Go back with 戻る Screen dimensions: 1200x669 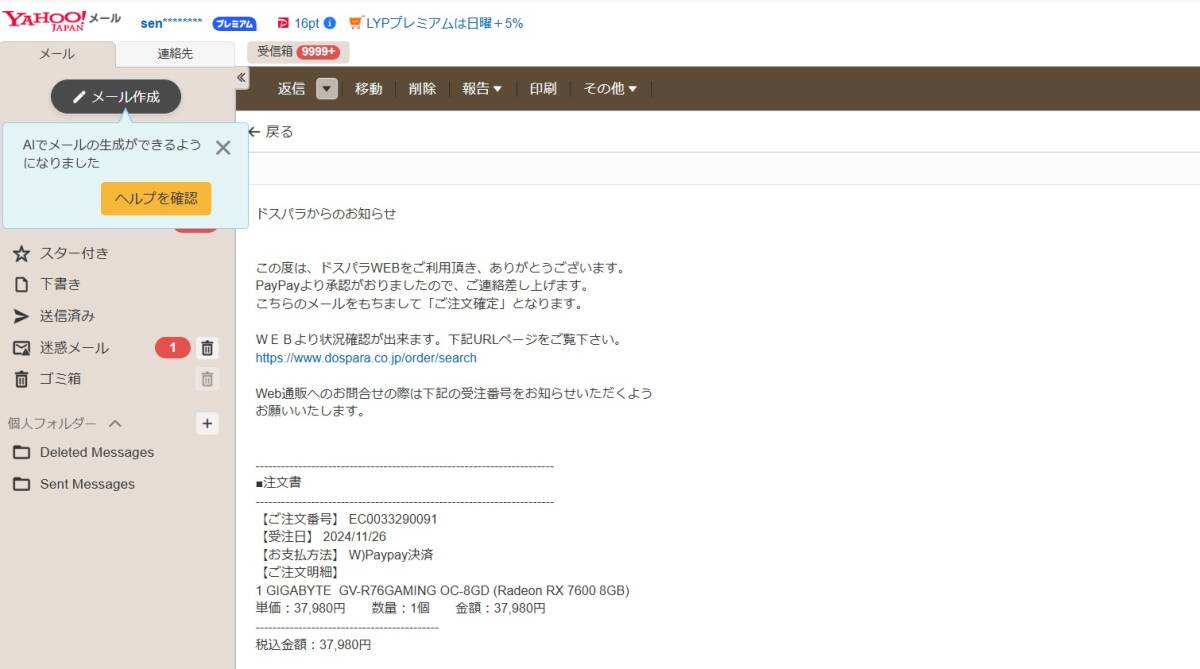[271, 131]
